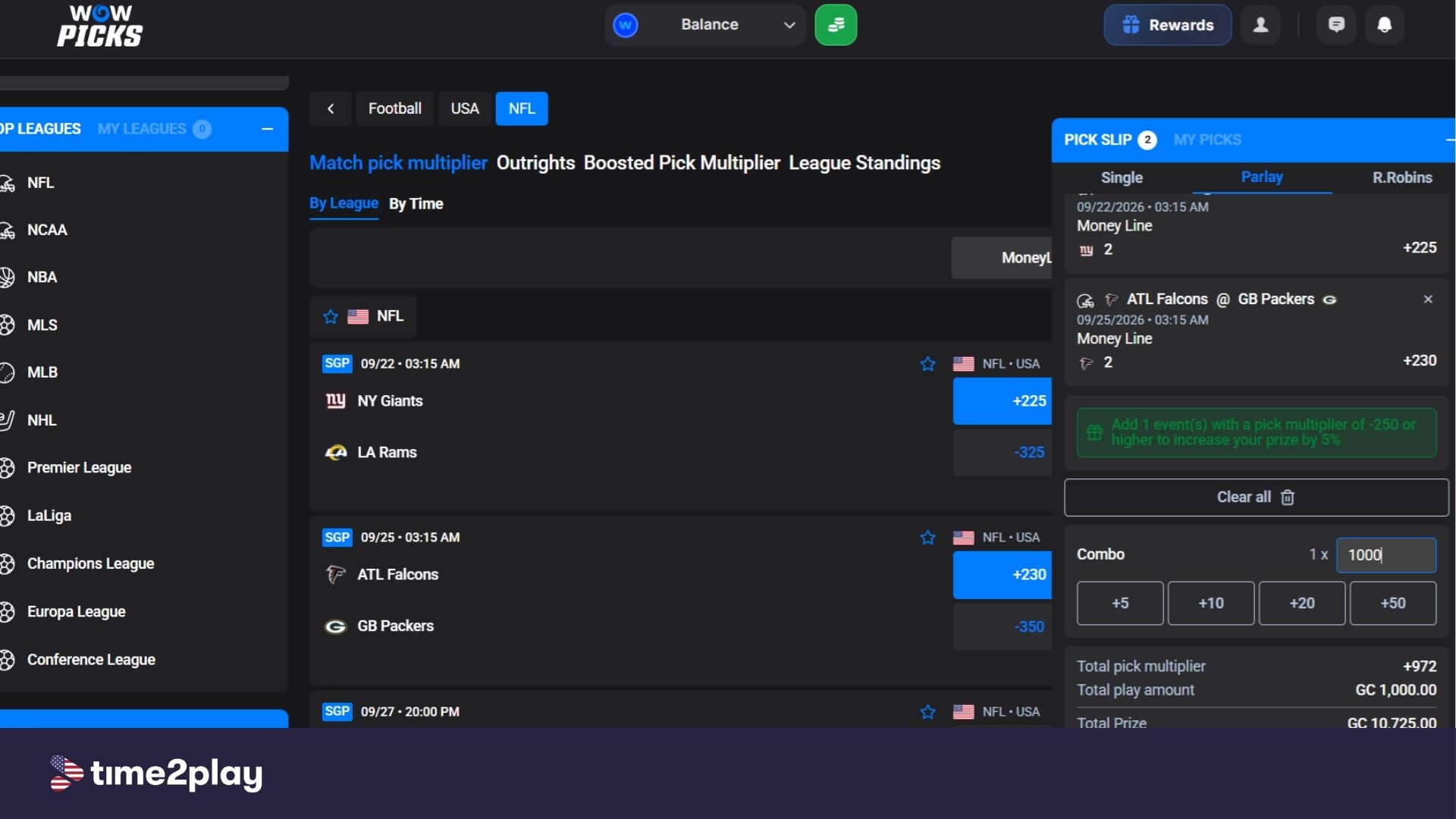Viewport: 1456px width, 819px height.
Task: Click the Europa League soccer ball icon
Action: pyautogui.click(x=7, y=611)
